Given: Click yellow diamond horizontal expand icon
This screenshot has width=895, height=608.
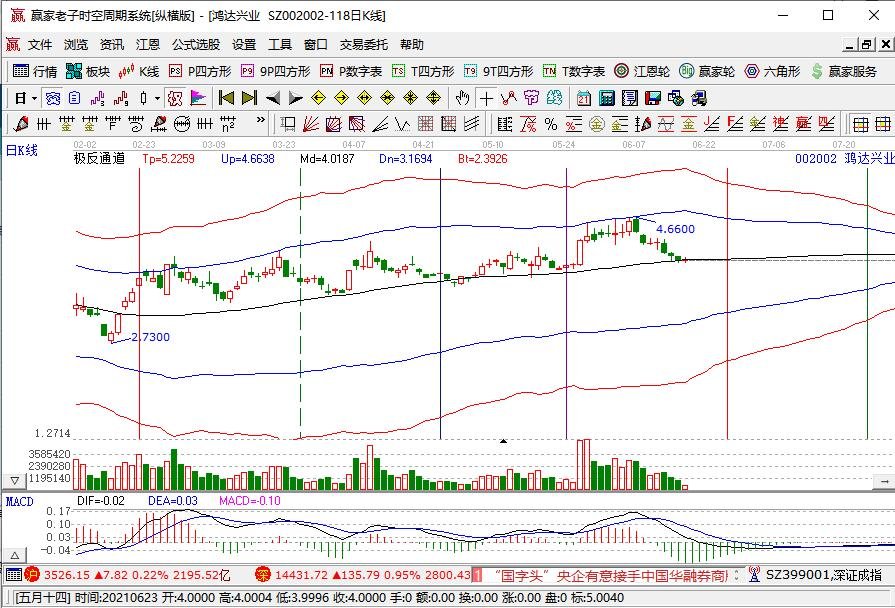Looking at the screenshot, I should click(364, 99).
